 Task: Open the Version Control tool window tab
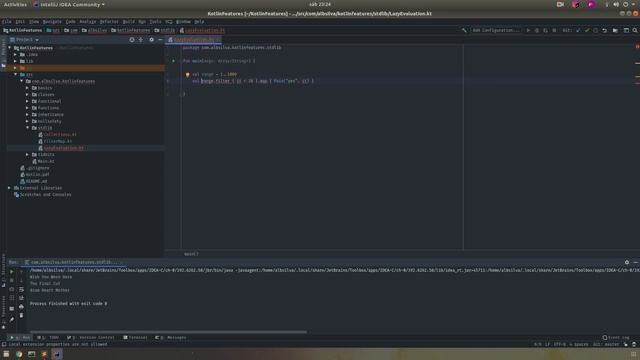91,338
